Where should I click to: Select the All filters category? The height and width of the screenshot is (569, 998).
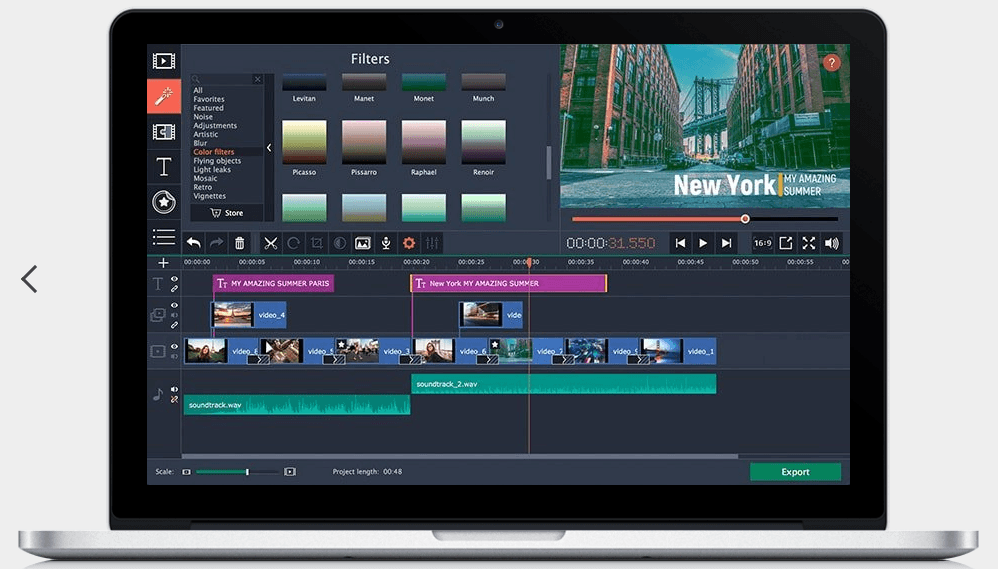pos(198,90)
